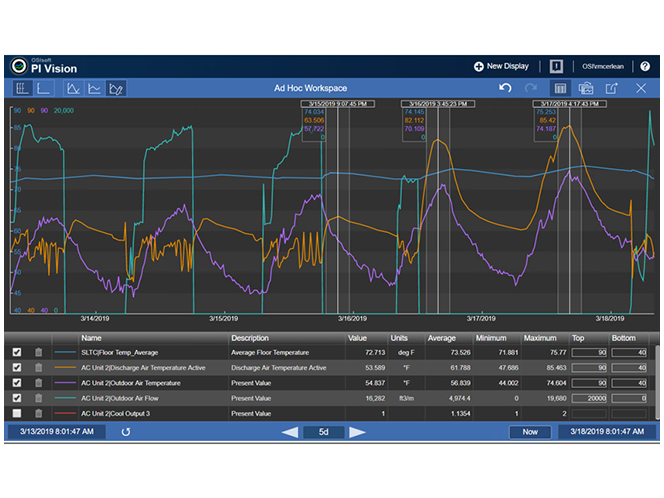Screen dimensions: 664x498
Task: Uncheck the Discharge Air Temperature Active trace
Action: click(x=17, y=368)
